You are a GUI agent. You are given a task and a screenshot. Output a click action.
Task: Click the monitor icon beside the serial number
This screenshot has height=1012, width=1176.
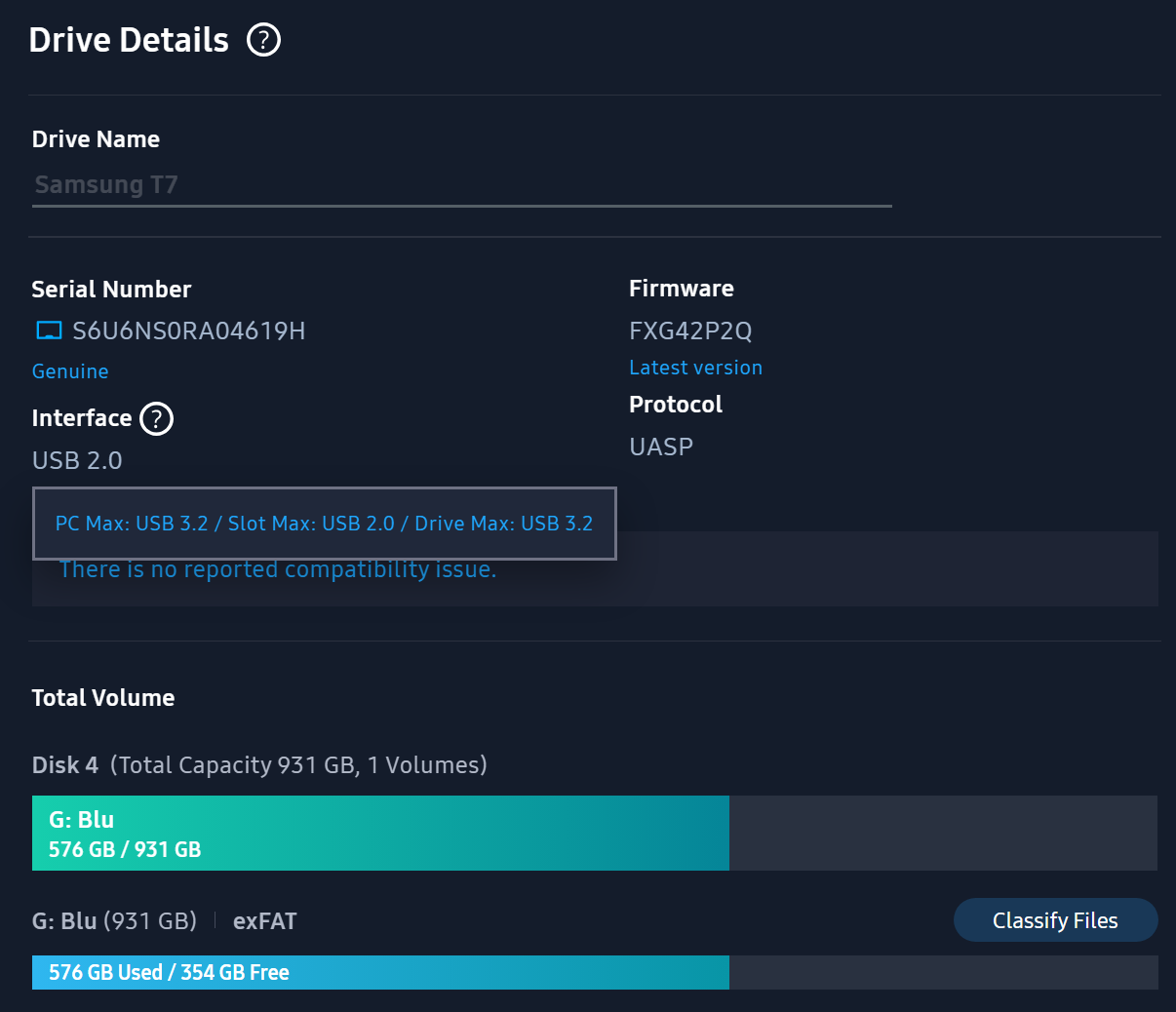(x=47, y=330)
